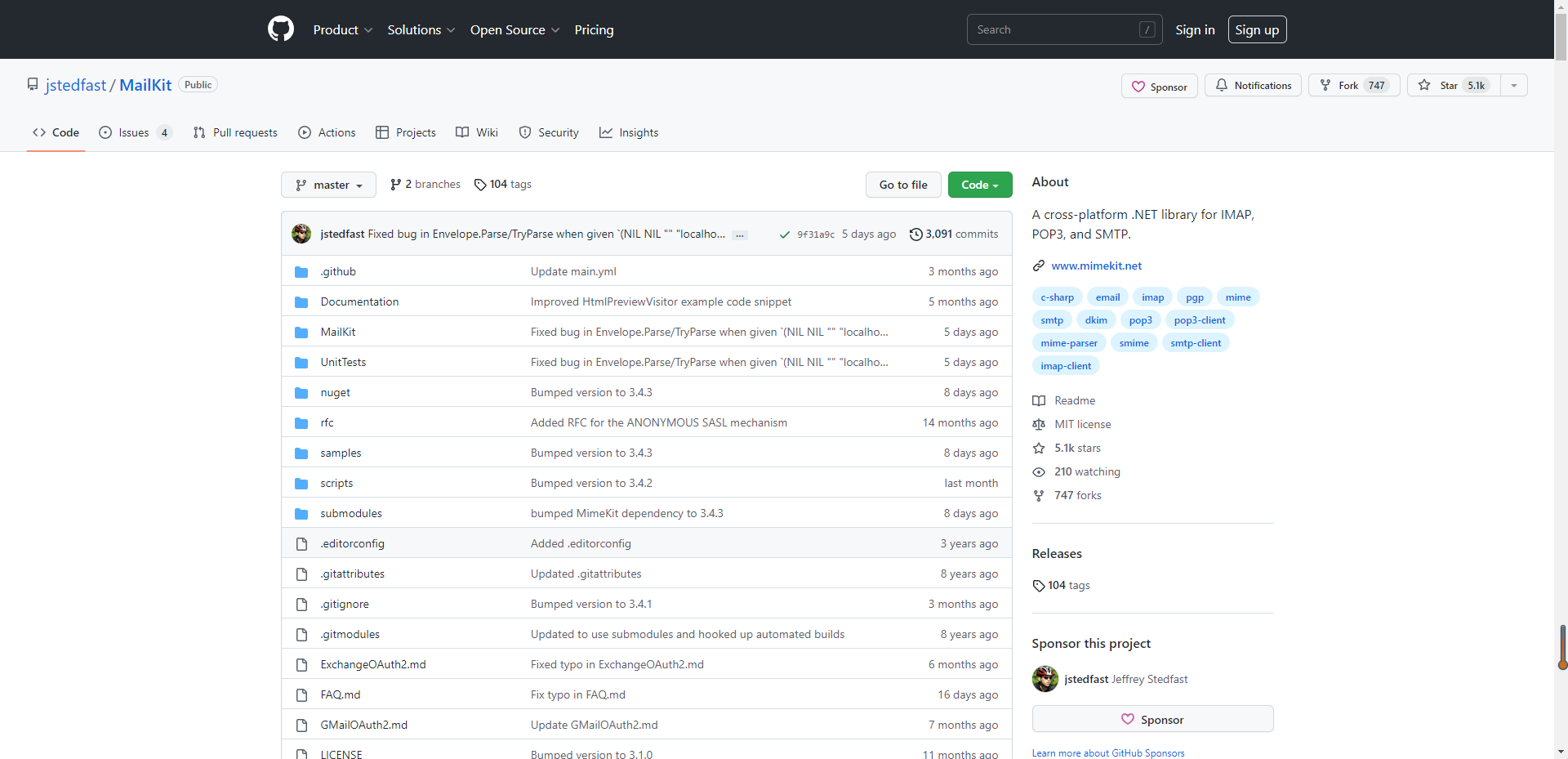Expand the Product menu
Viewport: 1568px width, 759px height.
pyautogui.click(x=343, y=29)
